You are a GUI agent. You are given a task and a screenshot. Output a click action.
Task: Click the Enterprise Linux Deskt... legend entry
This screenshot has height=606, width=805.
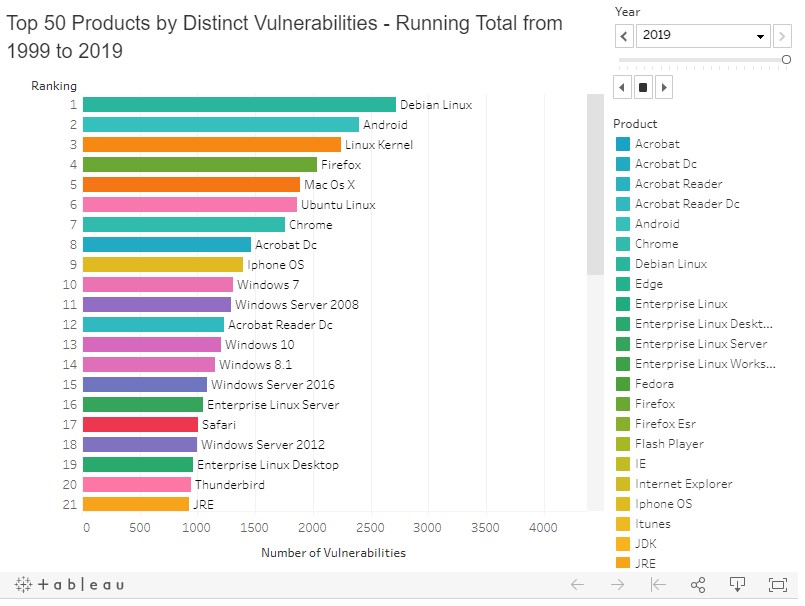(x=694, y=324)
